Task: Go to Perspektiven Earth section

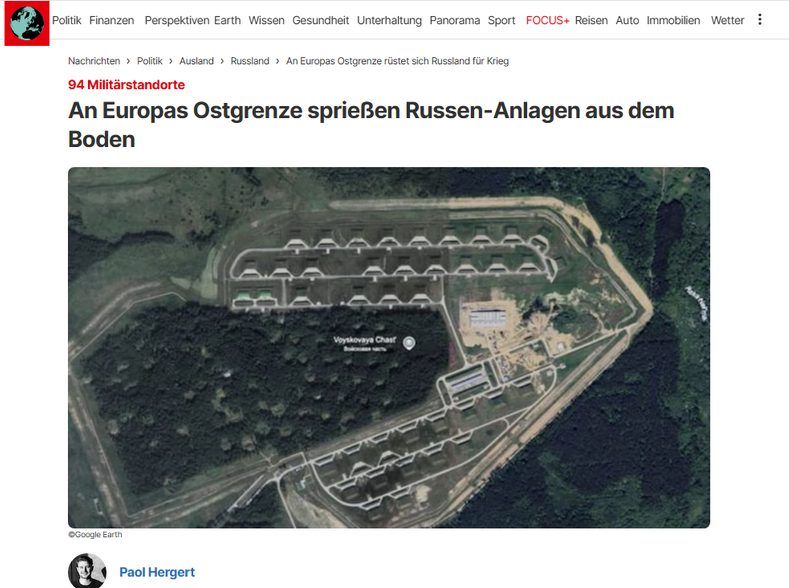Action: [193, 20]
